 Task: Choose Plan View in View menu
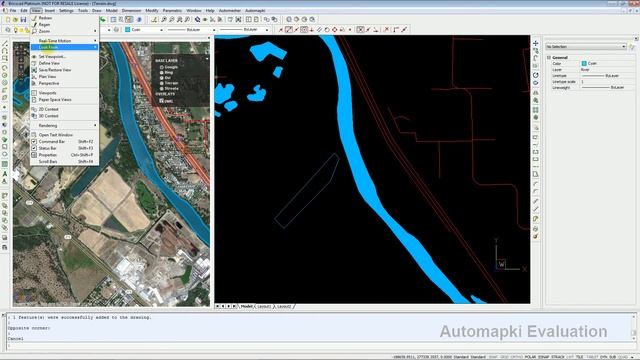tap(64, 77)
